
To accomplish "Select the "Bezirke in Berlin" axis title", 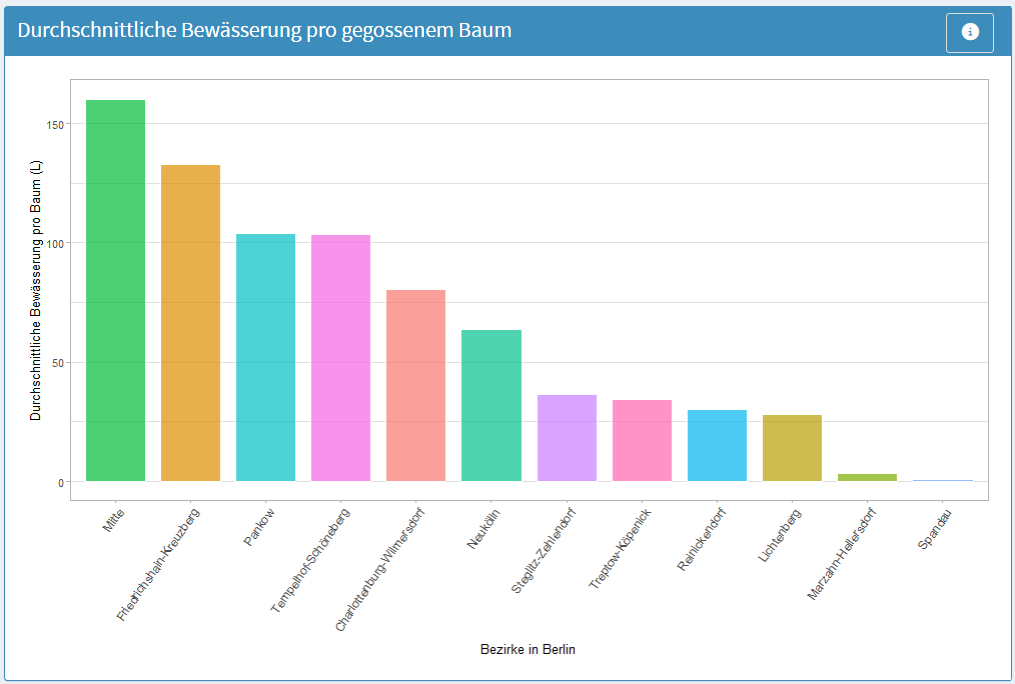I will click(527, 648).
